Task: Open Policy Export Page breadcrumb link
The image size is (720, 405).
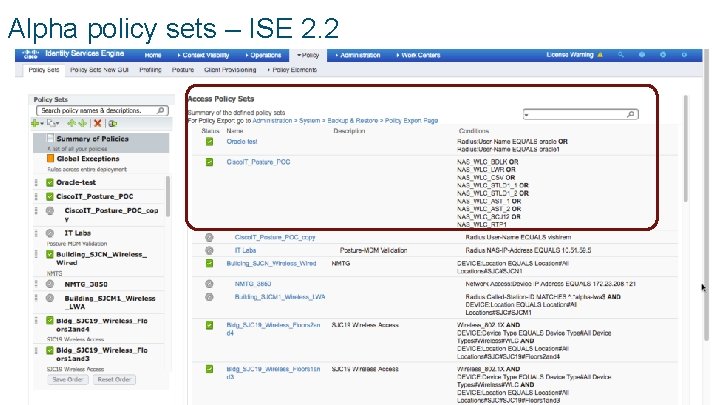Action: 411,120
